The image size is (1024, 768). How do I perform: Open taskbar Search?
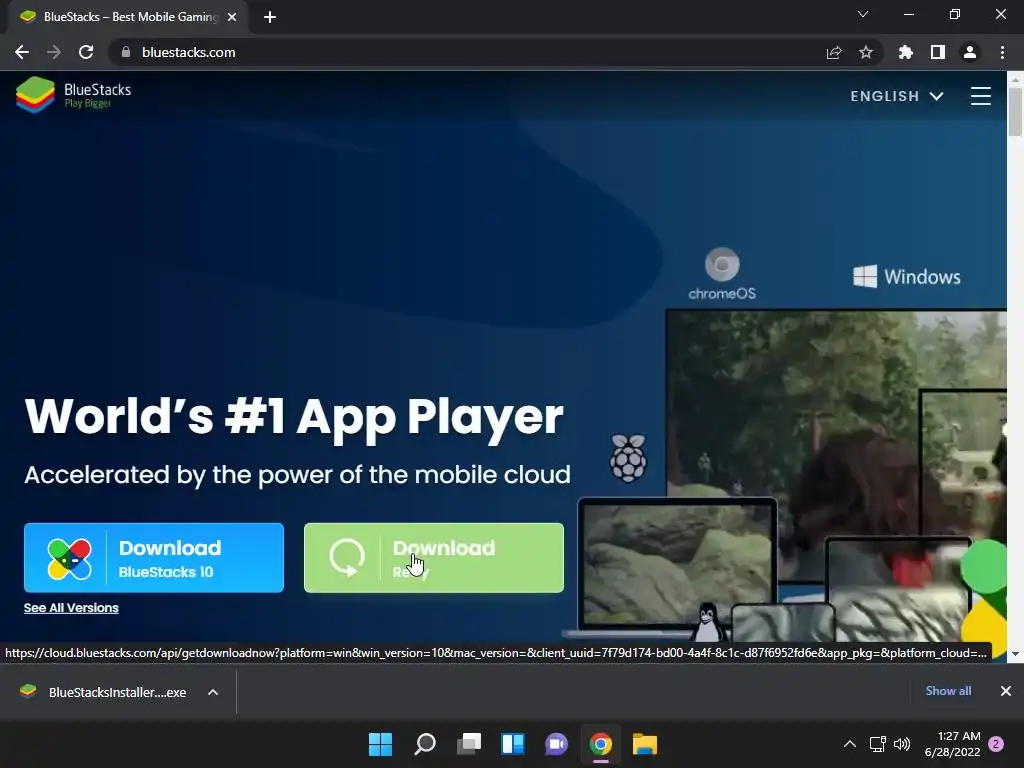pos(424,744)
